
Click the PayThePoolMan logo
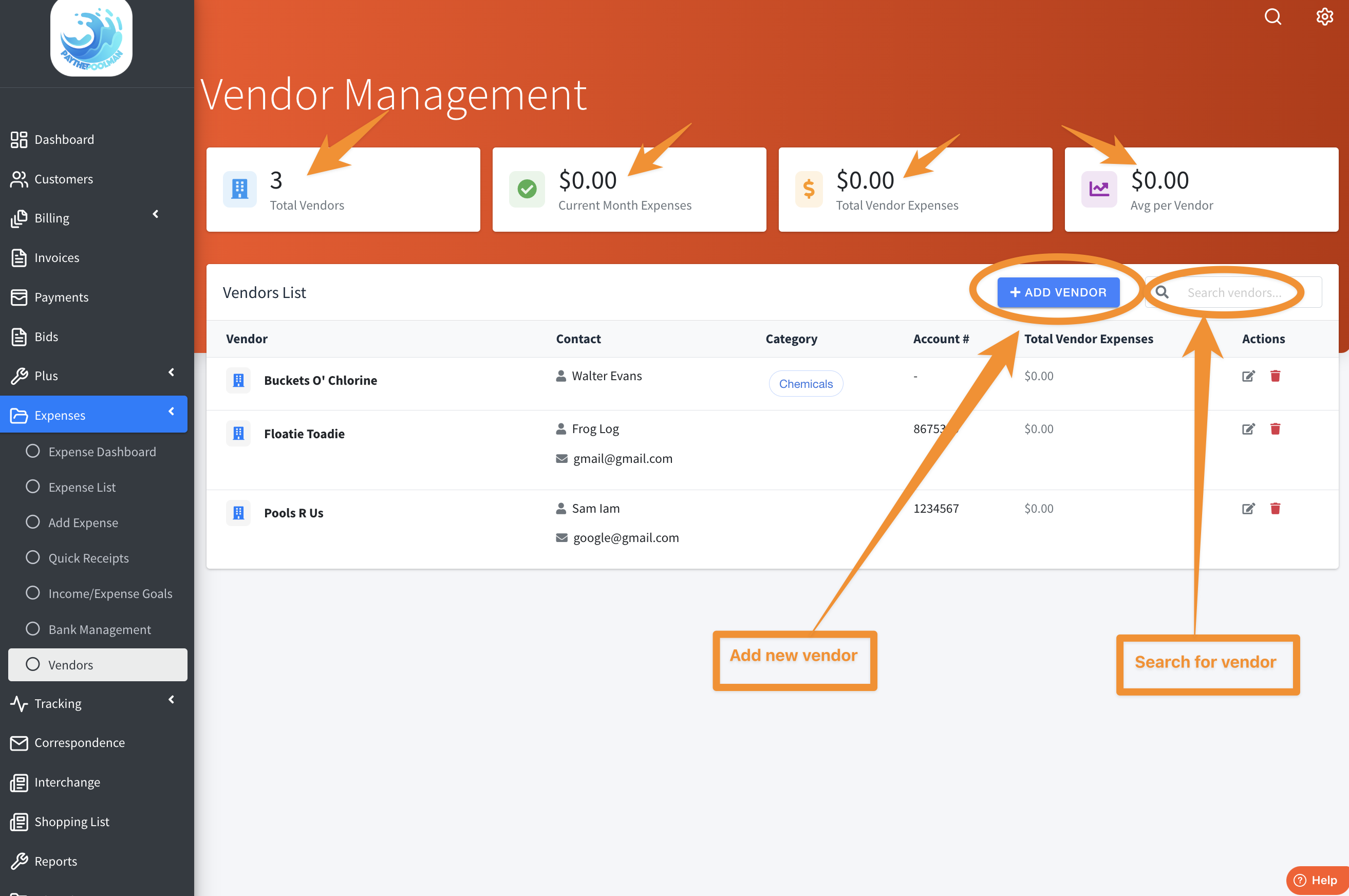click(x=91, y=38)
